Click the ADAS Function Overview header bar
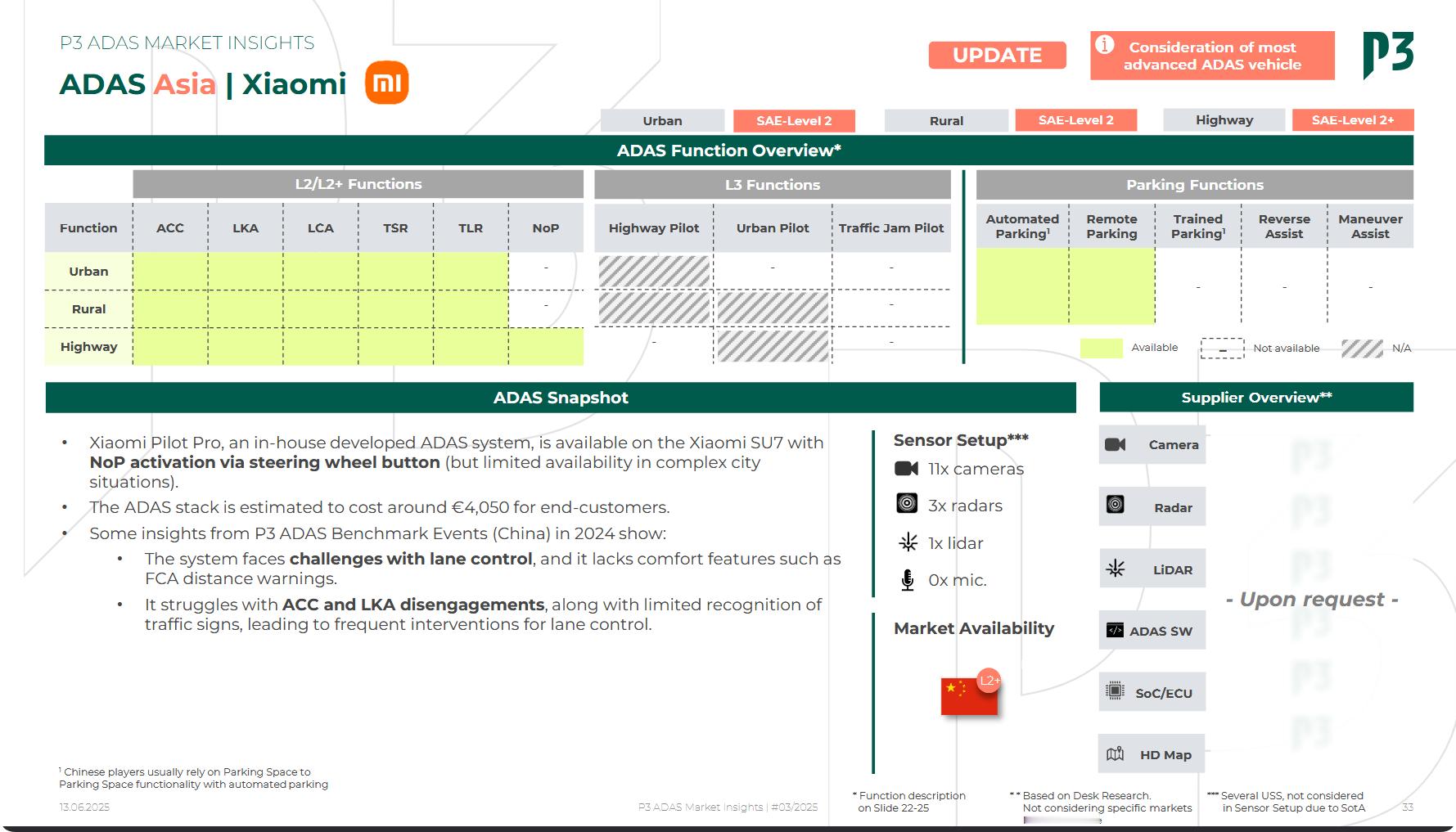This screenshot has height=832, width=1456. [728, 151]
